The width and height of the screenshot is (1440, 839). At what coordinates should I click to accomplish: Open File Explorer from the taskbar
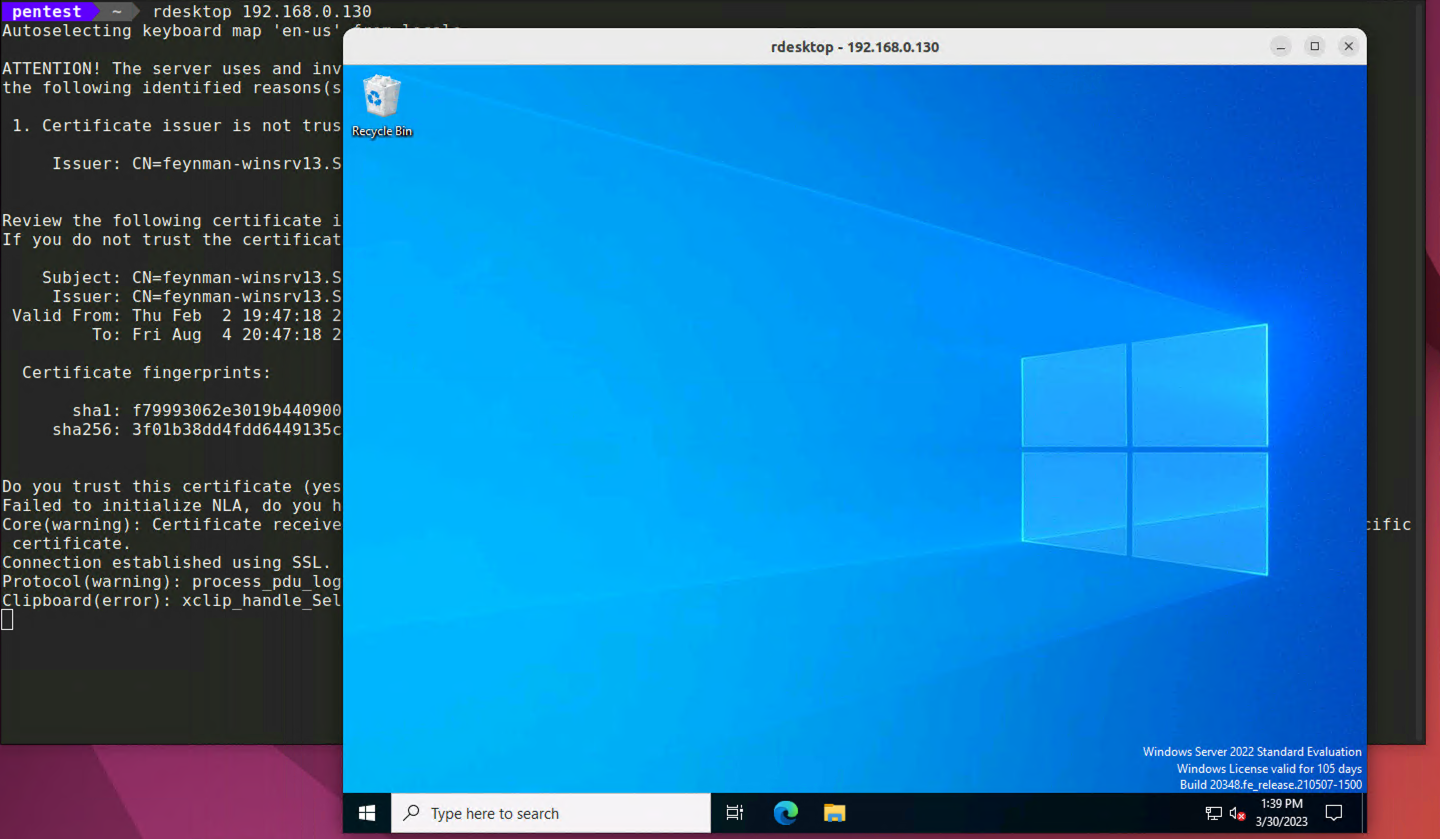point(834,813)
